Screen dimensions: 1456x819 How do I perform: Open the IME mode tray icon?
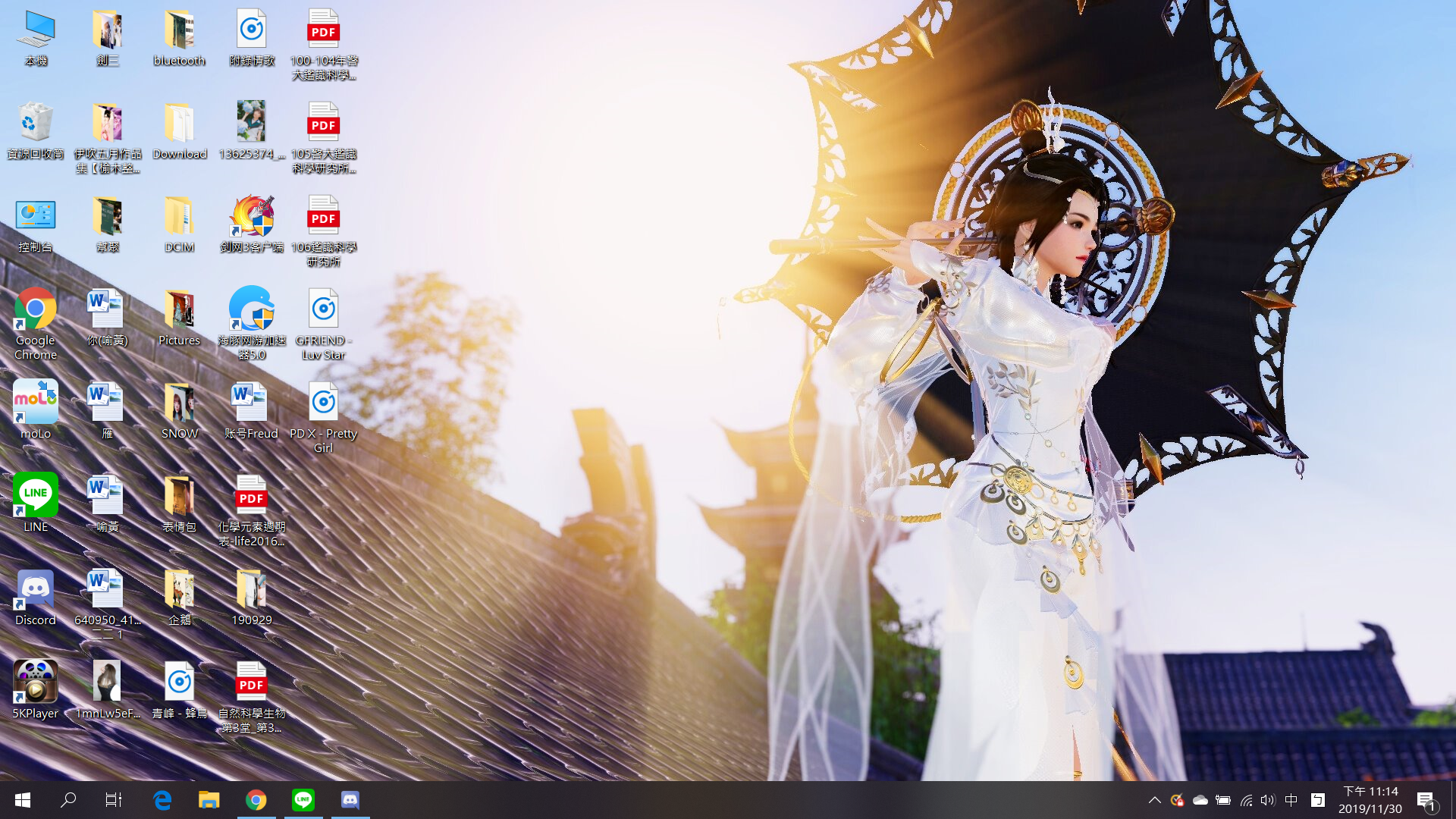pyautogui.click(x=1318, y=800)
